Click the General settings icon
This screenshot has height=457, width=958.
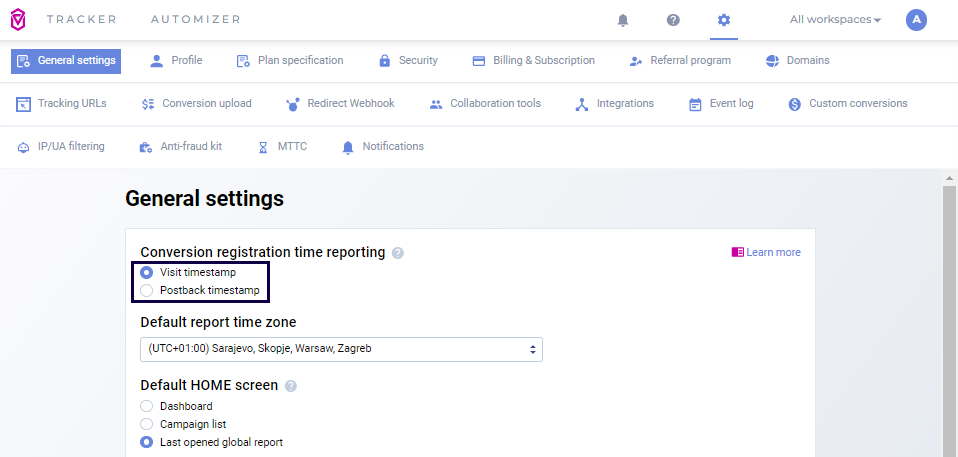coord(23,61)
